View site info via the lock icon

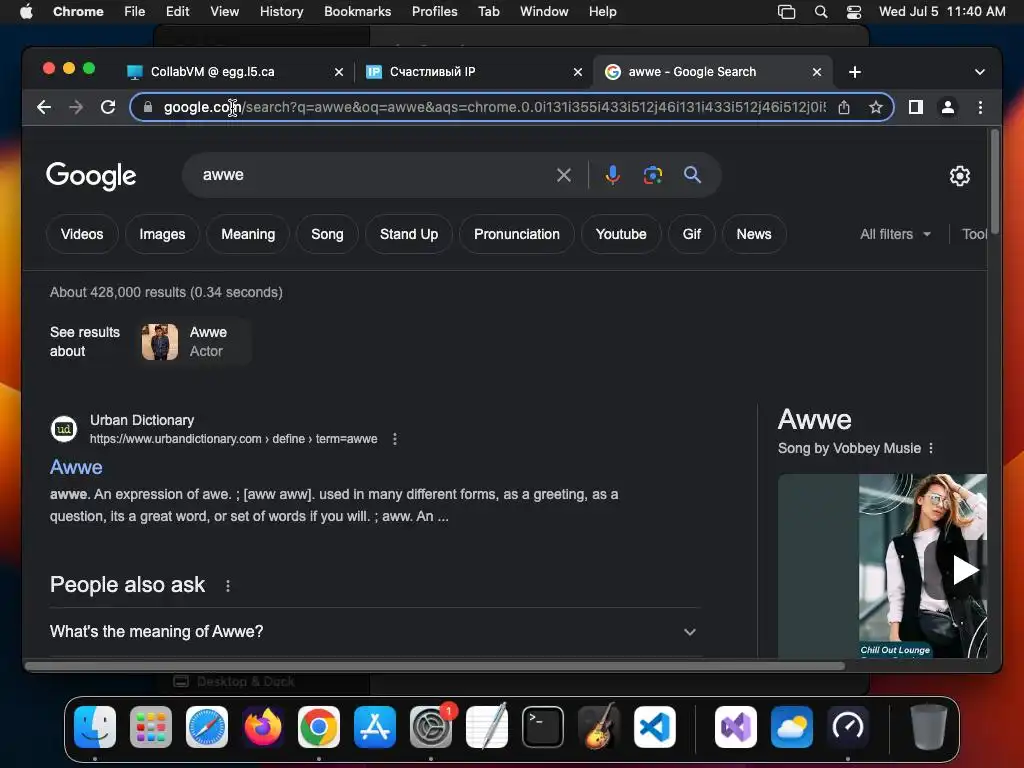click(x=148, y=107)
